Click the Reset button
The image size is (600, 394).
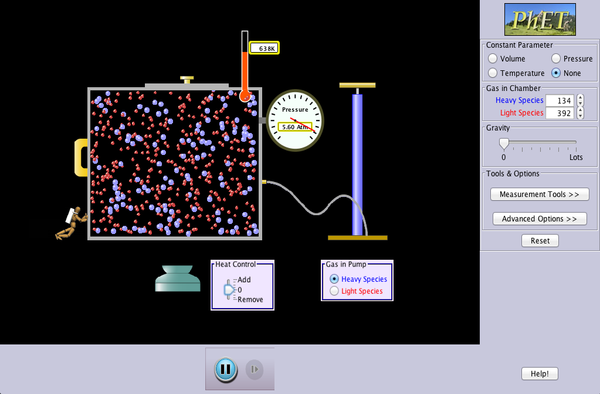(x=540, y=241)
